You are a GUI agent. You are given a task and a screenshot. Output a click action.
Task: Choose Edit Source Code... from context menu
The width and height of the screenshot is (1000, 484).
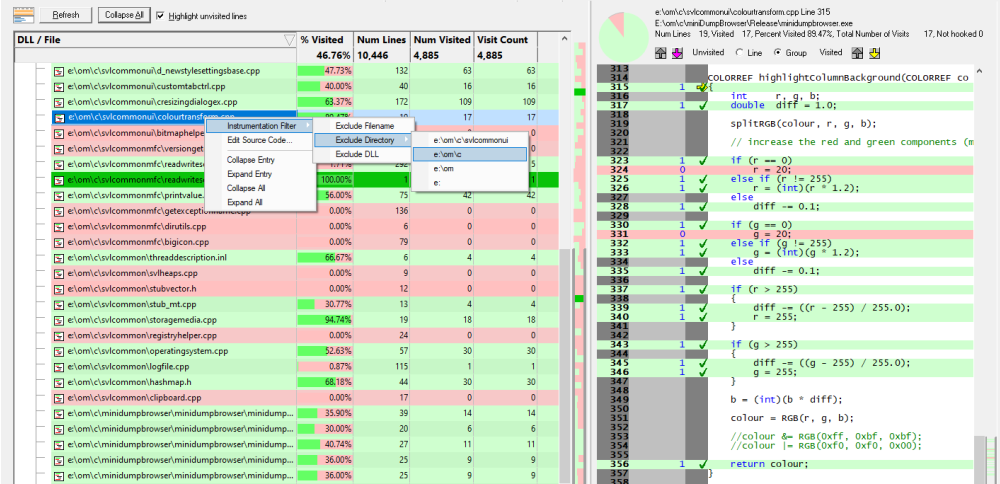click(261, 140)
